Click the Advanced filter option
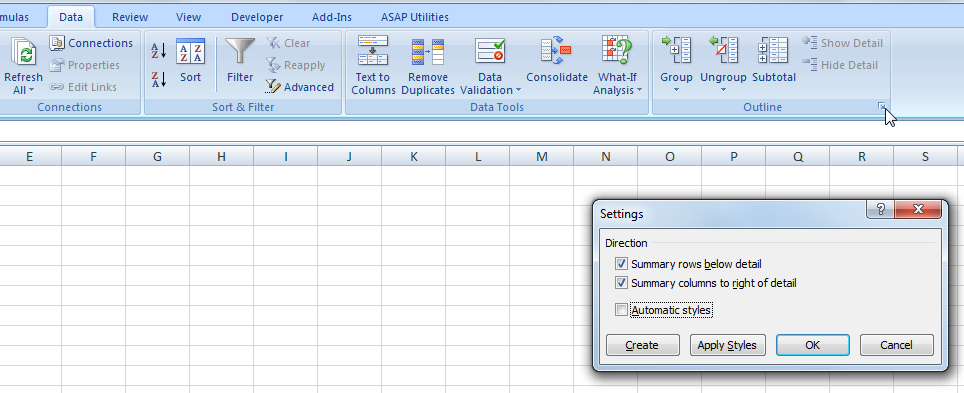This screenshot has width=964, height=393. coord(299,87)
